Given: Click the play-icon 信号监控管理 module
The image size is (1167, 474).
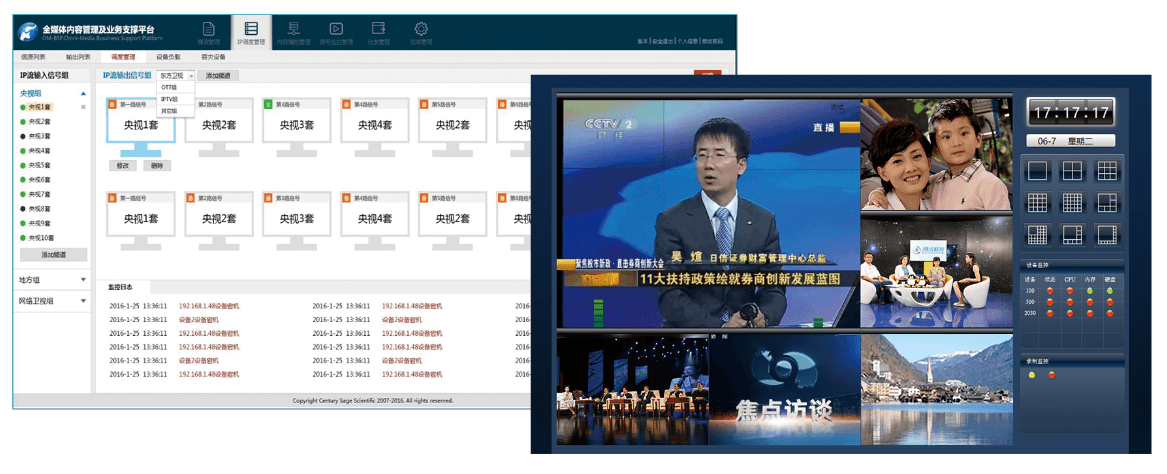Looking at the screenshot, I should [x=337, y=31].
